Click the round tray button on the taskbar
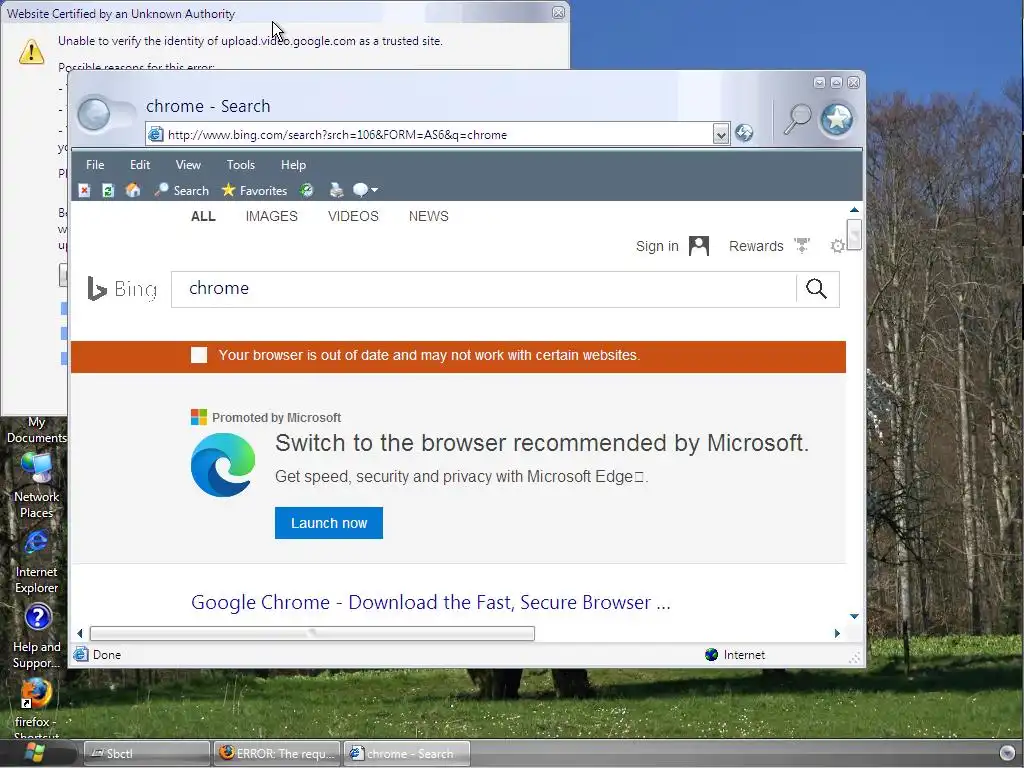The width and height of the screenshot is (1024, 768). tap(1008, 752)
